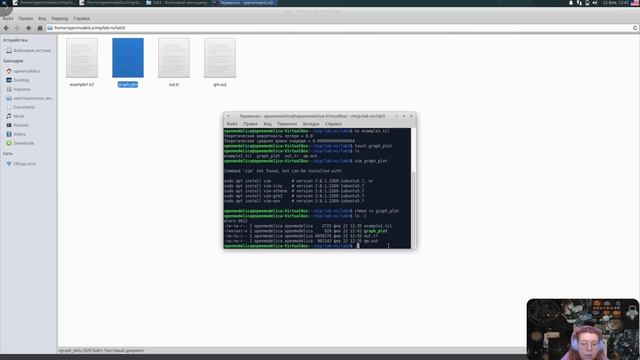Select the example1.tcl file icon
Viewport: 640px width, 360px height.
[82, 58]
